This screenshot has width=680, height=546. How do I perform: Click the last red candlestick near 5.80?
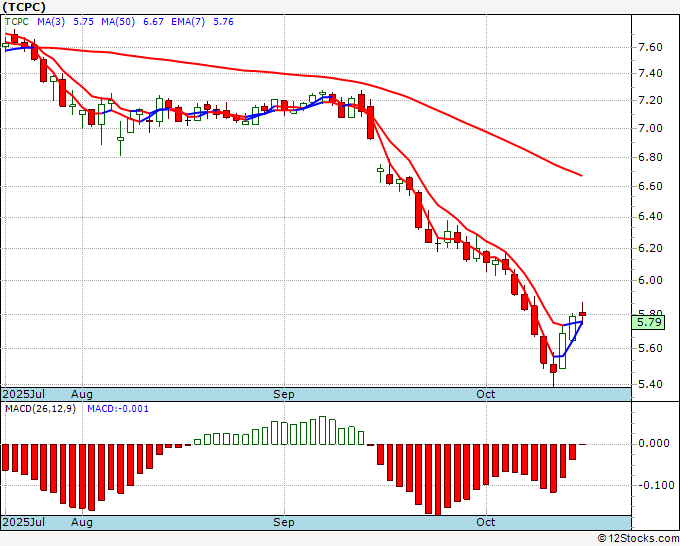tap(582, 314)
